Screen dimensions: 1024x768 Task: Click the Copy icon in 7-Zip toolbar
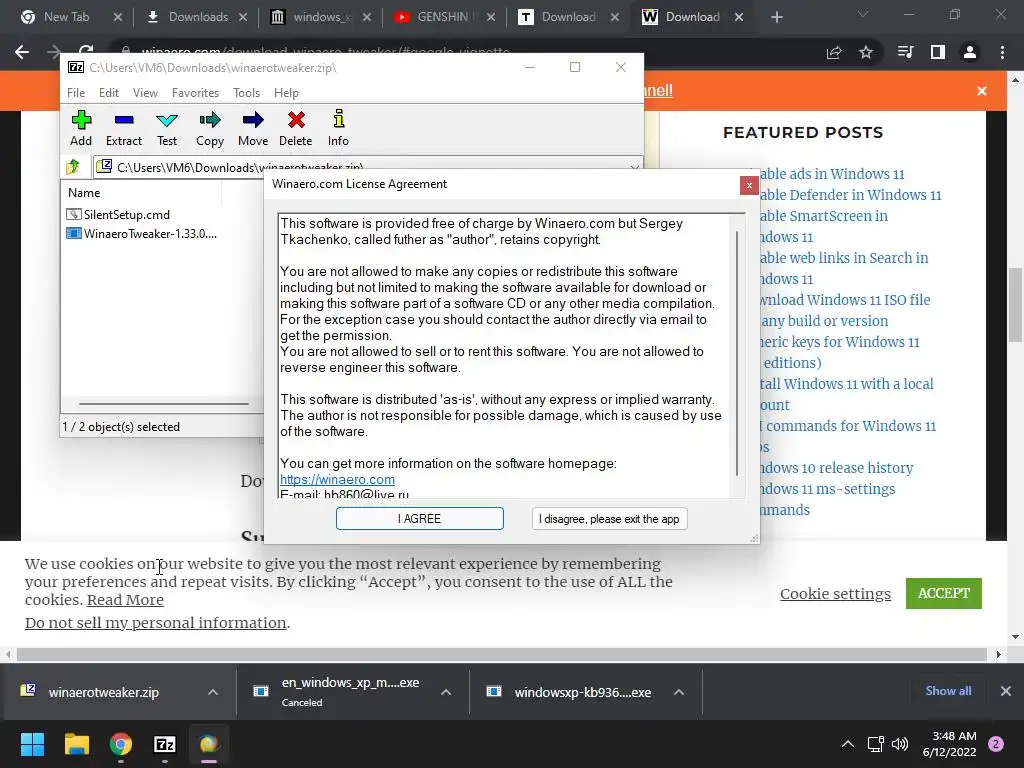210,129
